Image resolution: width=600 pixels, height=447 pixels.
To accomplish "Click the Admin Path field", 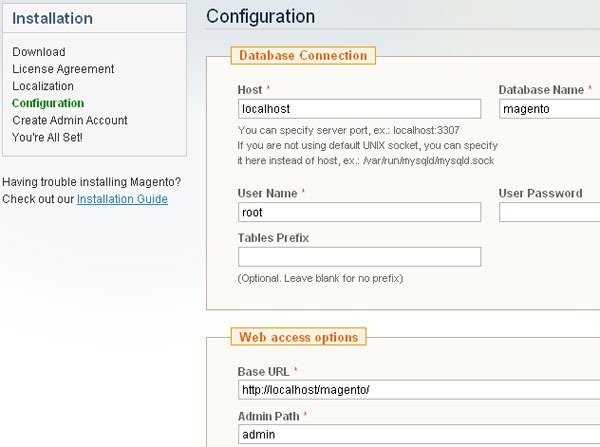I will pyautogui.click(x=419, y=434).
